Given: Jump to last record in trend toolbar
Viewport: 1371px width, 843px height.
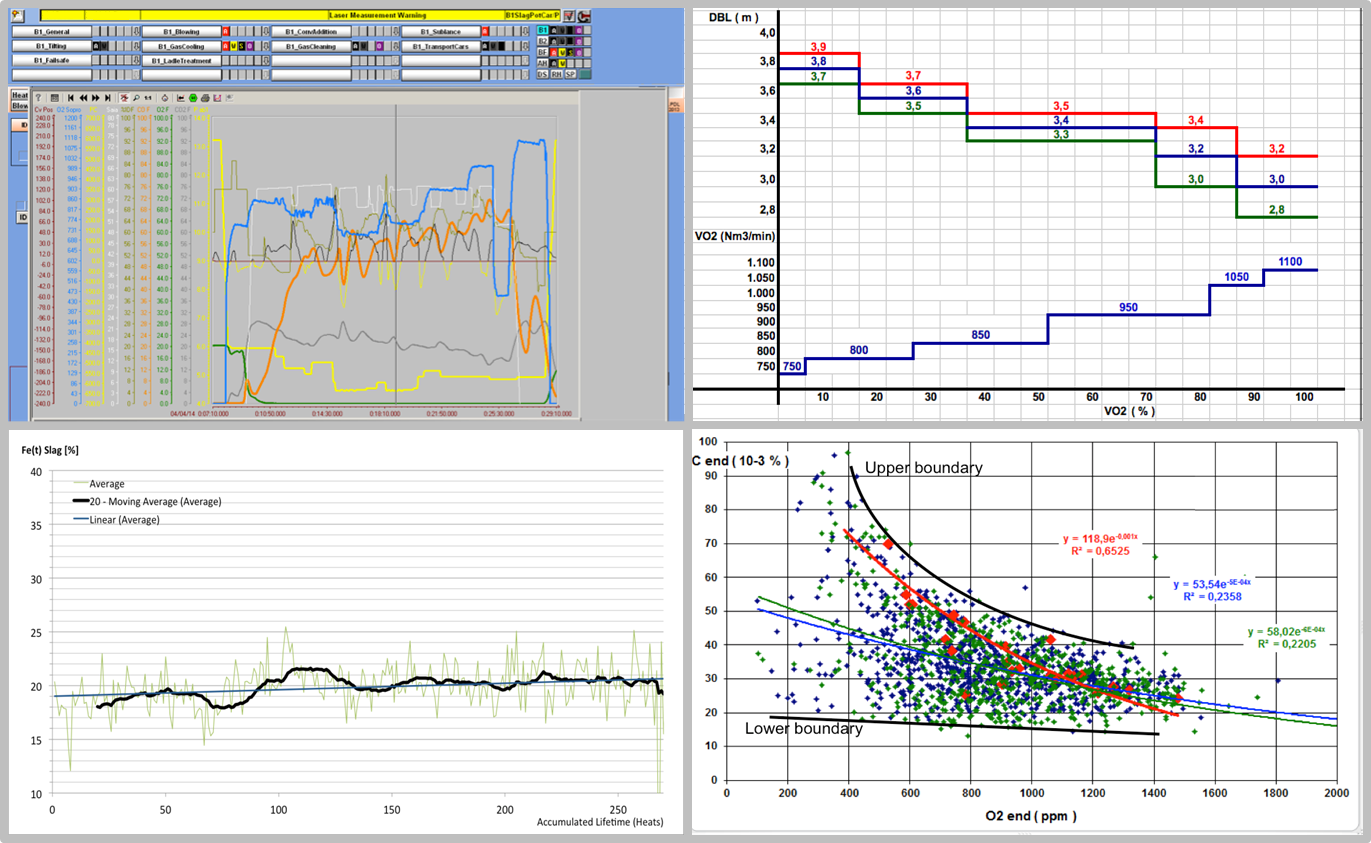Looking at the screenshot, I should pos(108,98).
